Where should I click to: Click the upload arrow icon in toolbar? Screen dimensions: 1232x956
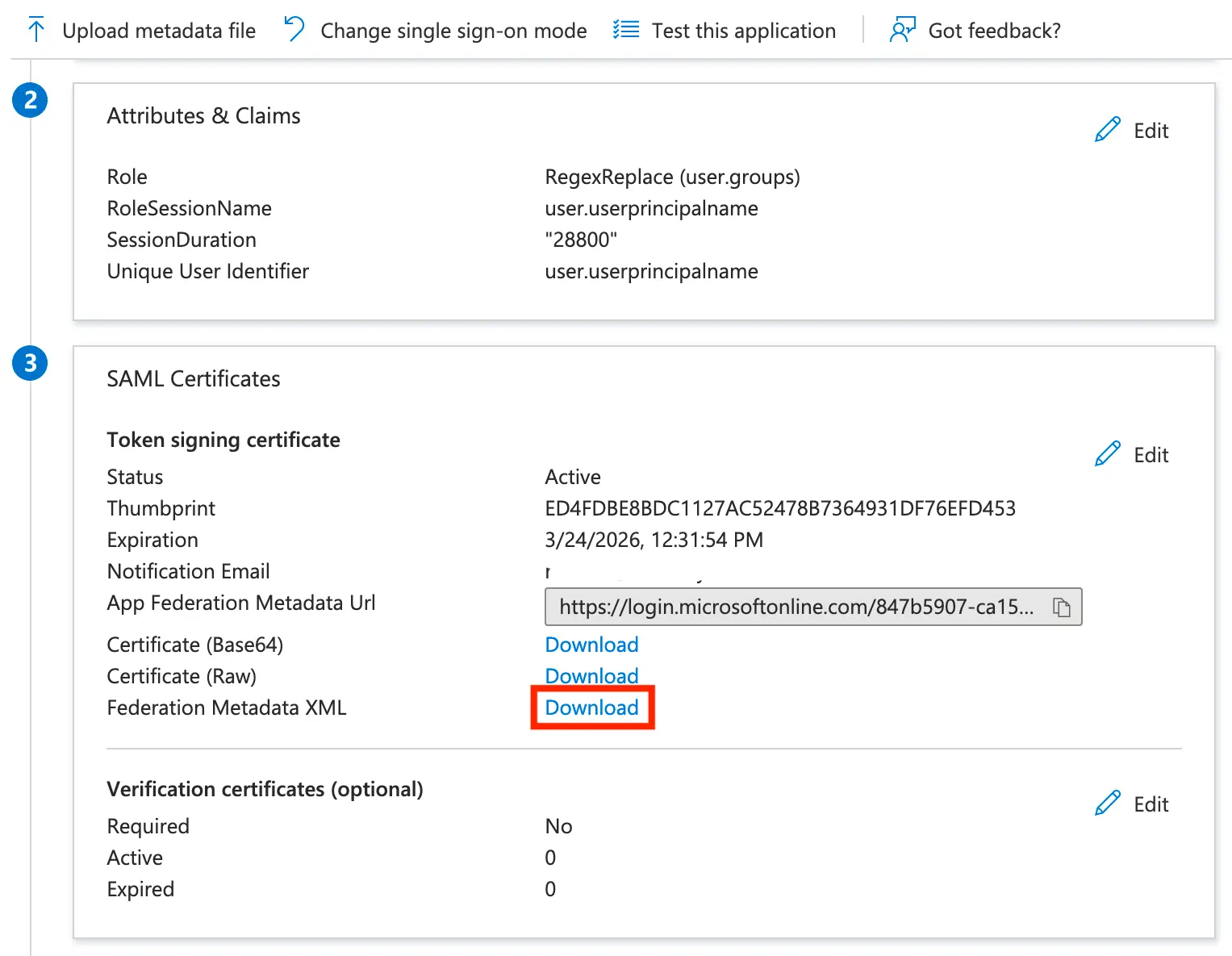(x=36, y=31)
